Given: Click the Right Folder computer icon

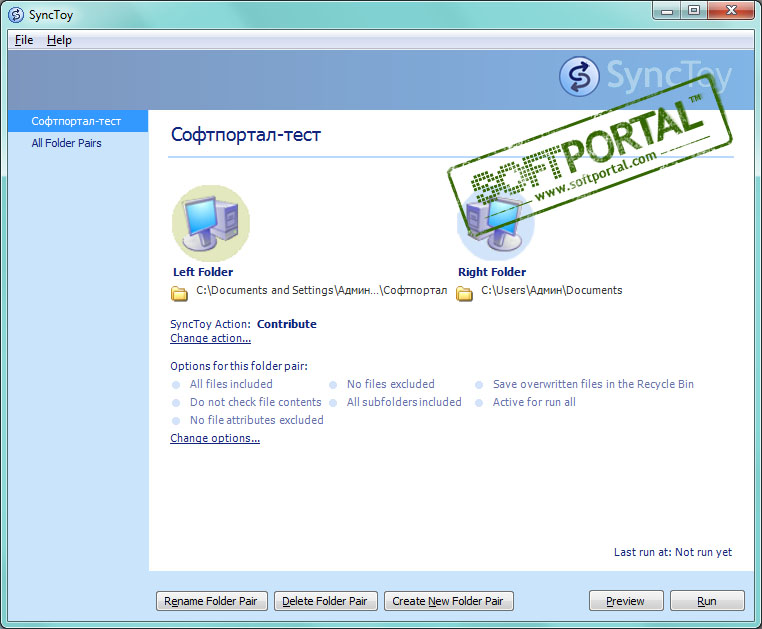Looking at the screenshot, I should pyautogui.click(x=495, y=225).
